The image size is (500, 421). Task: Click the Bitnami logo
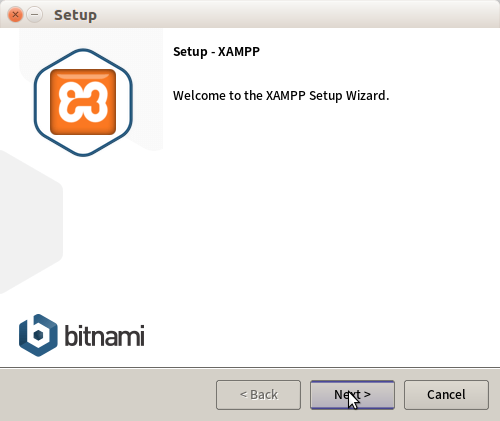[82, 335]
